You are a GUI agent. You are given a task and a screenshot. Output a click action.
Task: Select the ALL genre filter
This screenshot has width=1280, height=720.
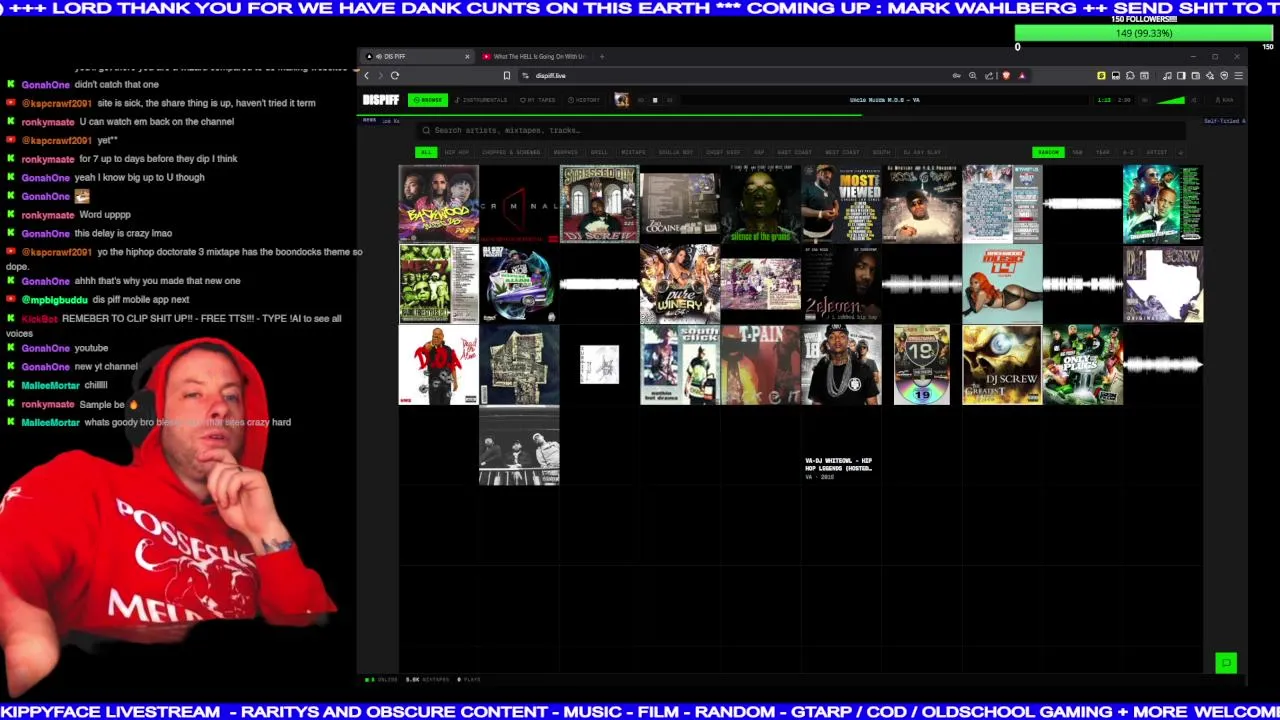tap(426, 152)
